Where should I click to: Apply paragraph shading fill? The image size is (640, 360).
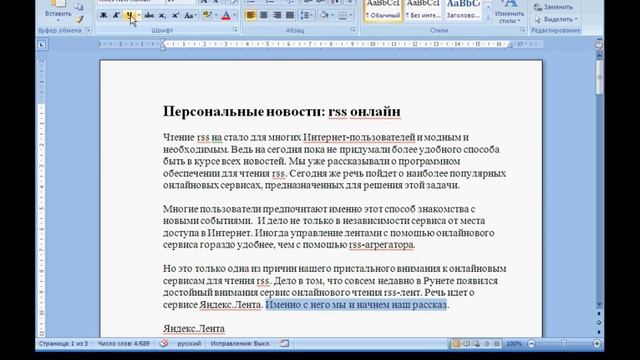pos(324,16)
